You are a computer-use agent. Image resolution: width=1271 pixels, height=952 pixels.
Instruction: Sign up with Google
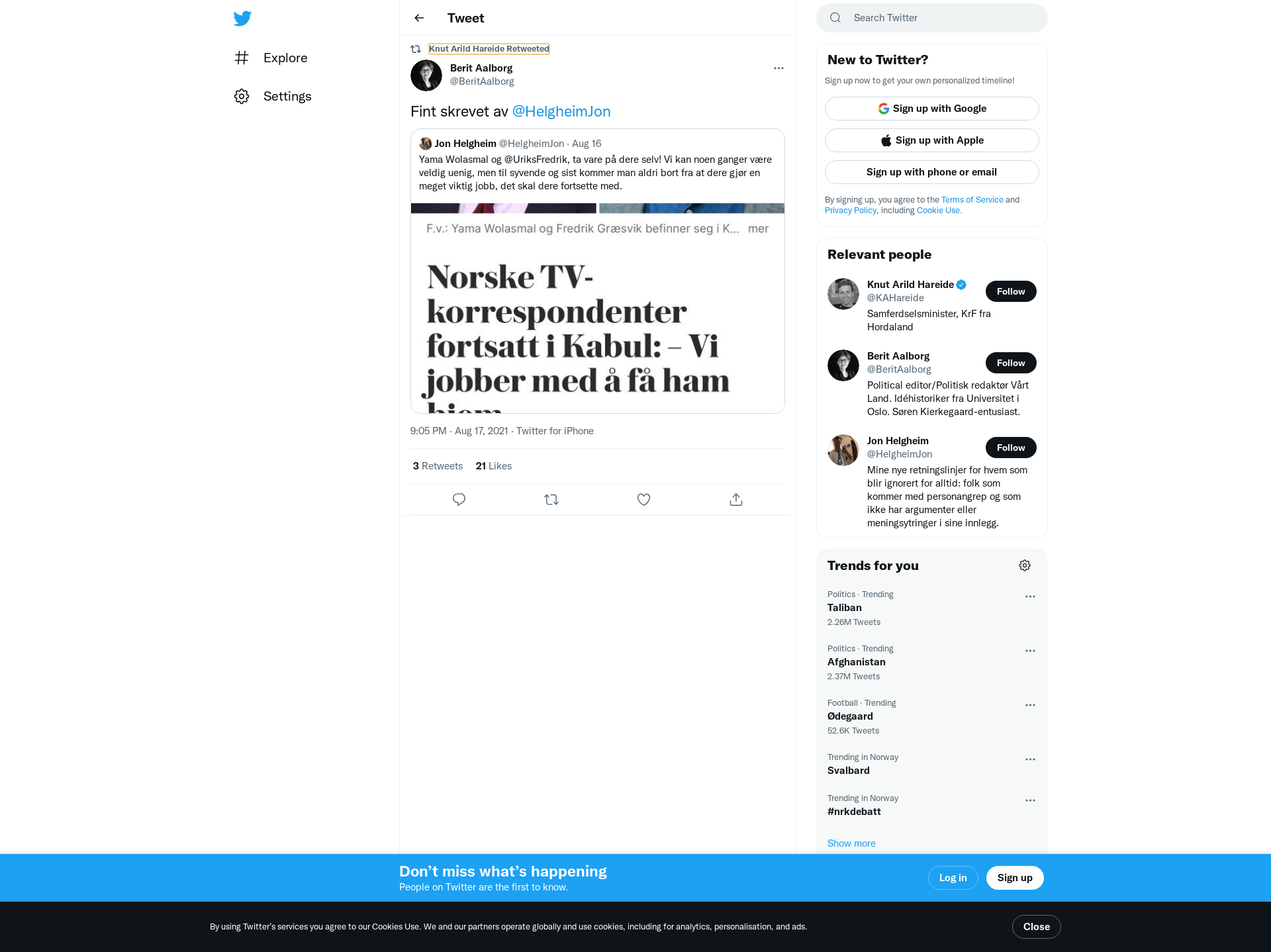tap(932, 109)
